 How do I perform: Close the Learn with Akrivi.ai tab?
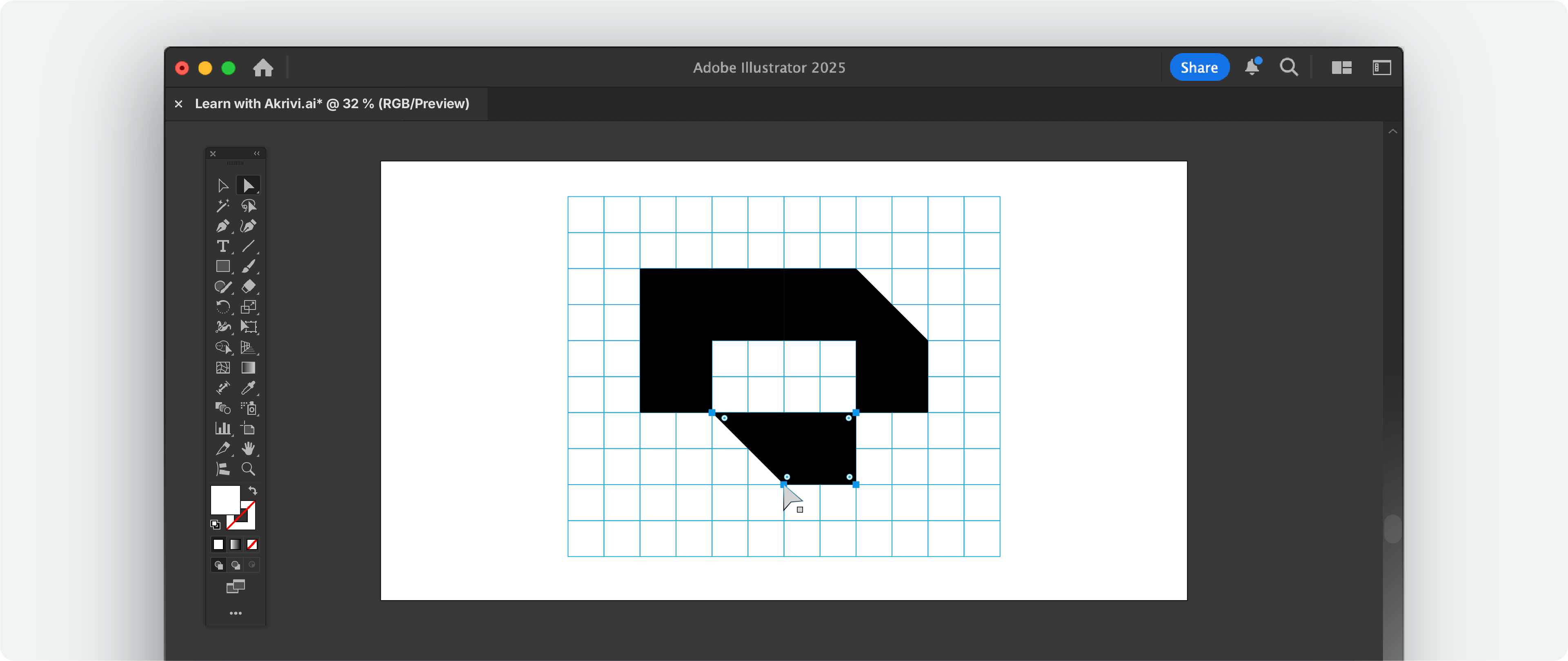click(178, 103)
